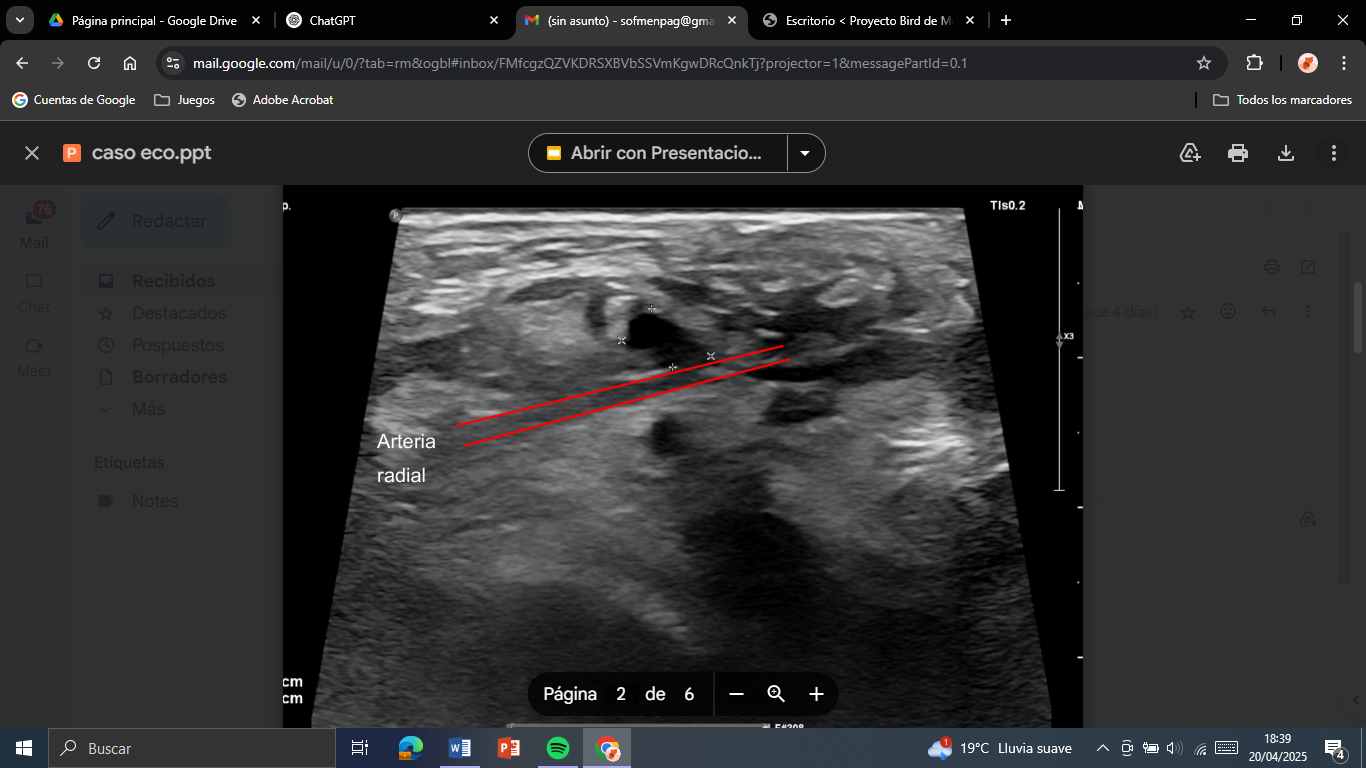
Task: Open Task View on the taskbar
Action: [x=360, y=748]
